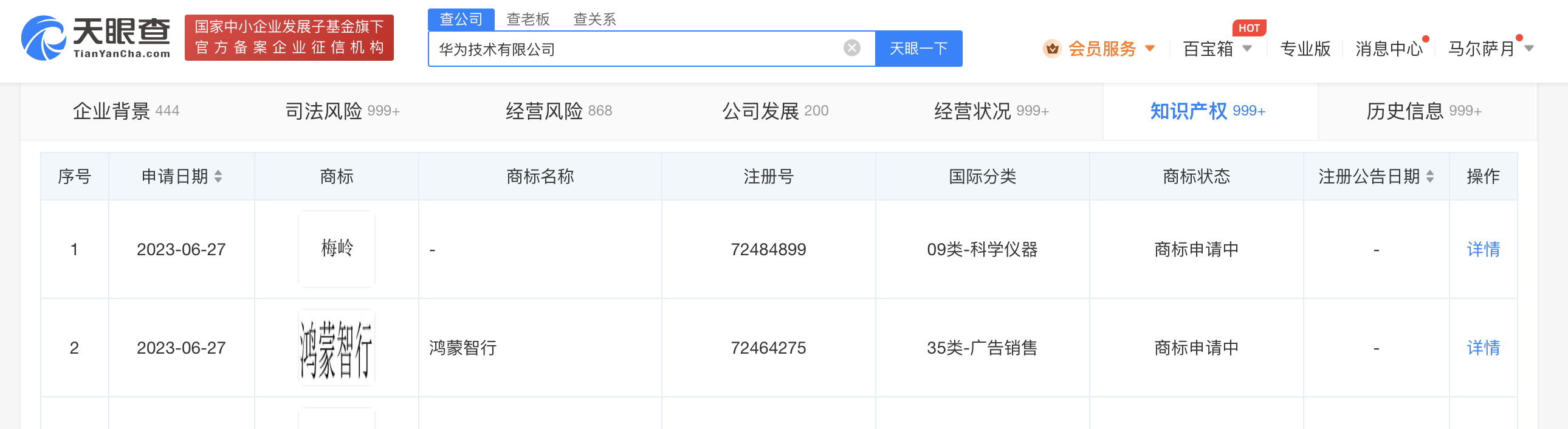Open the 会员服务 menu
The height and width of the screenshot is (429, 1568).
1102,49
